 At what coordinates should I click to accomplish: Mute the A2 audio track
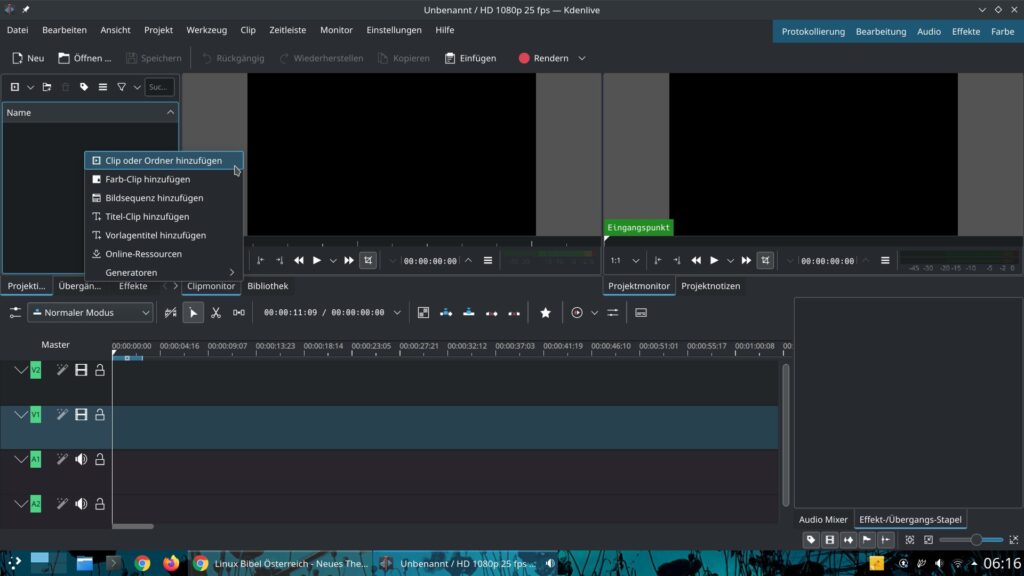coord(81,504)
